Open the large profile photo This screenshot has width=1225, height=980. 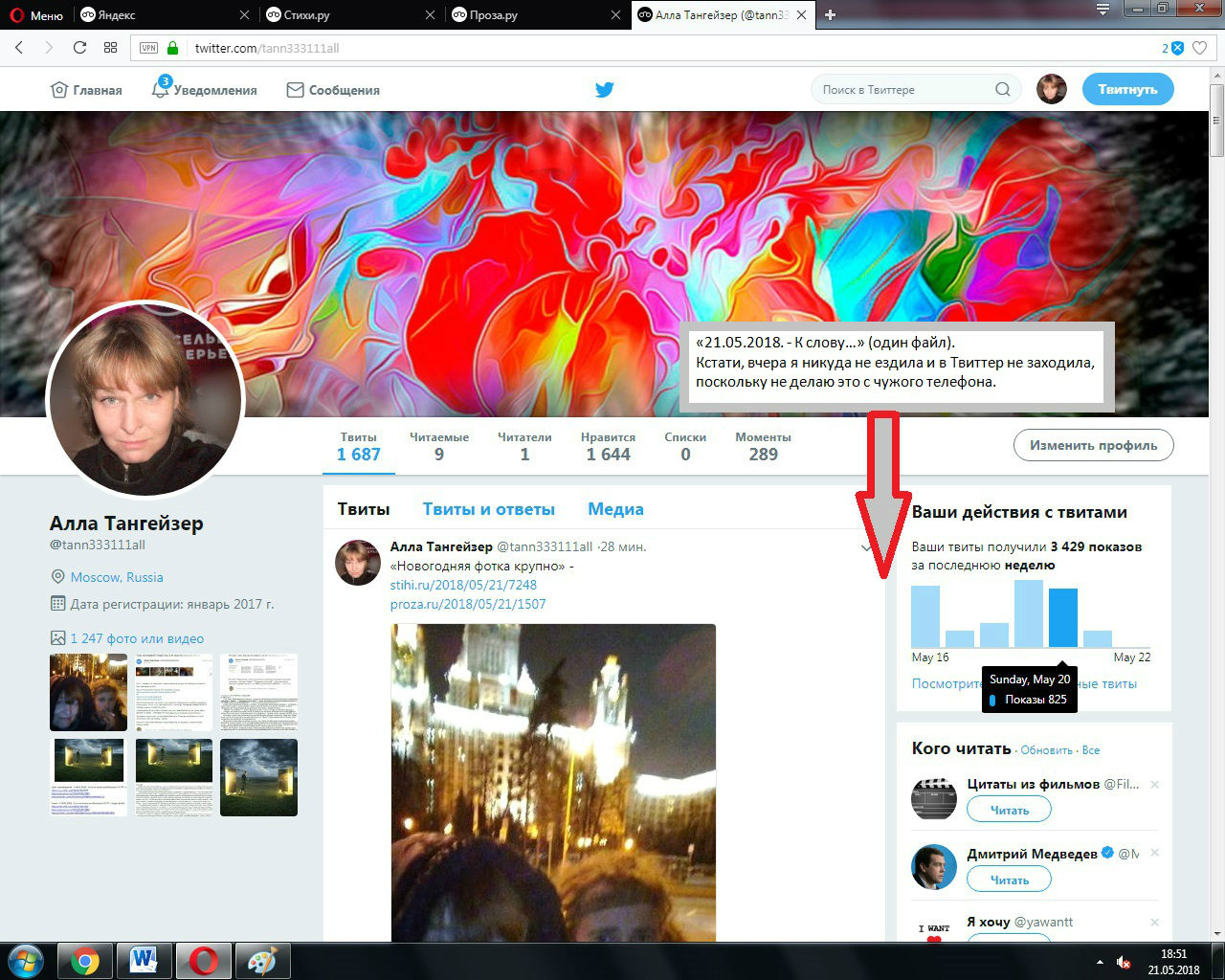(145, 400)
